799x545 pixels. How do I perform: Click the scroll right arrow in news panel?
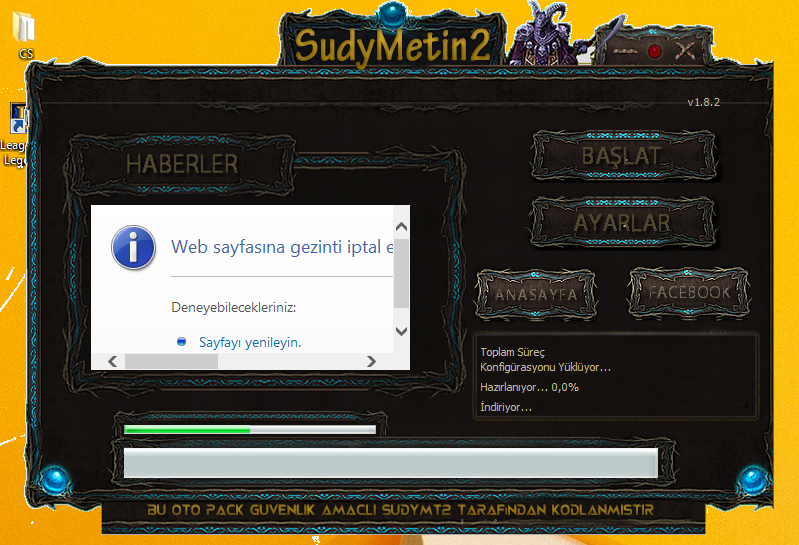(371, 361)
